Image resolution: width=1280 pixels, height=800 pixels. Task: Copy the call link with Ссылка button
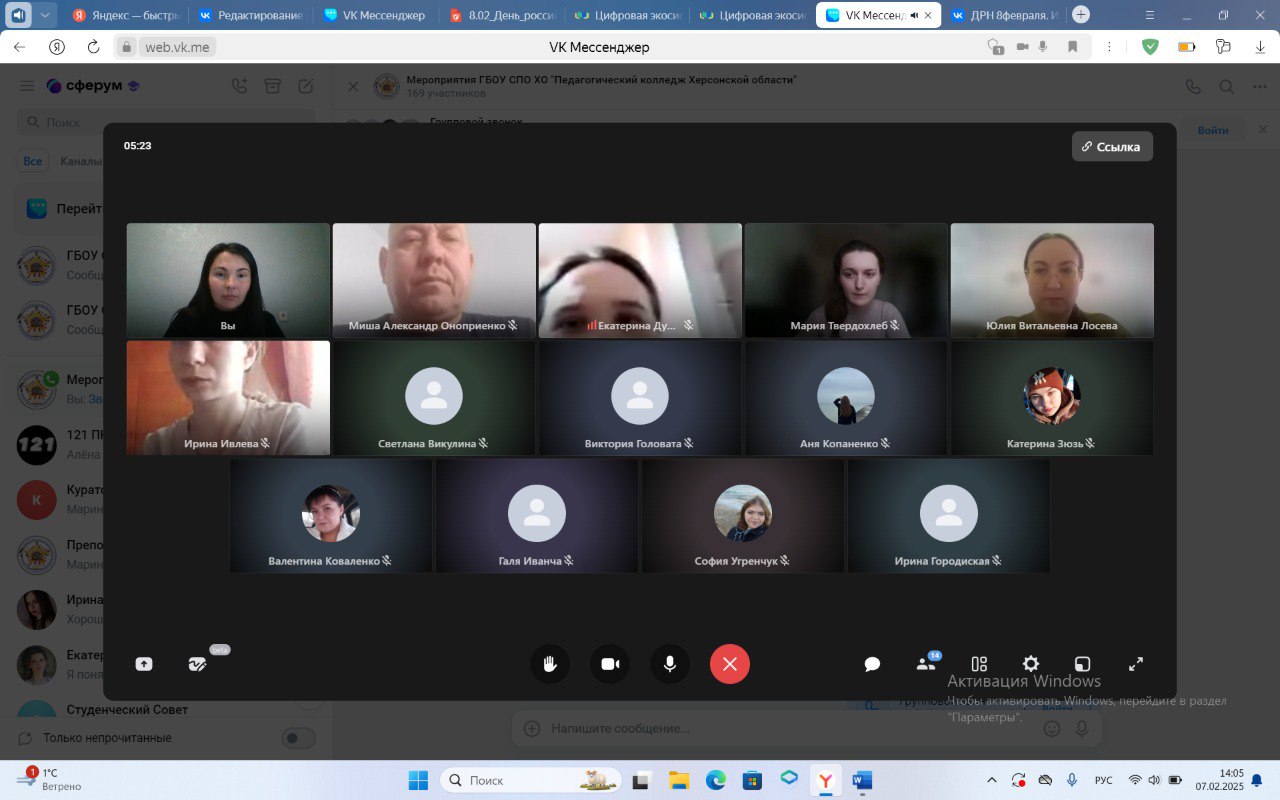coord(1112,146)
